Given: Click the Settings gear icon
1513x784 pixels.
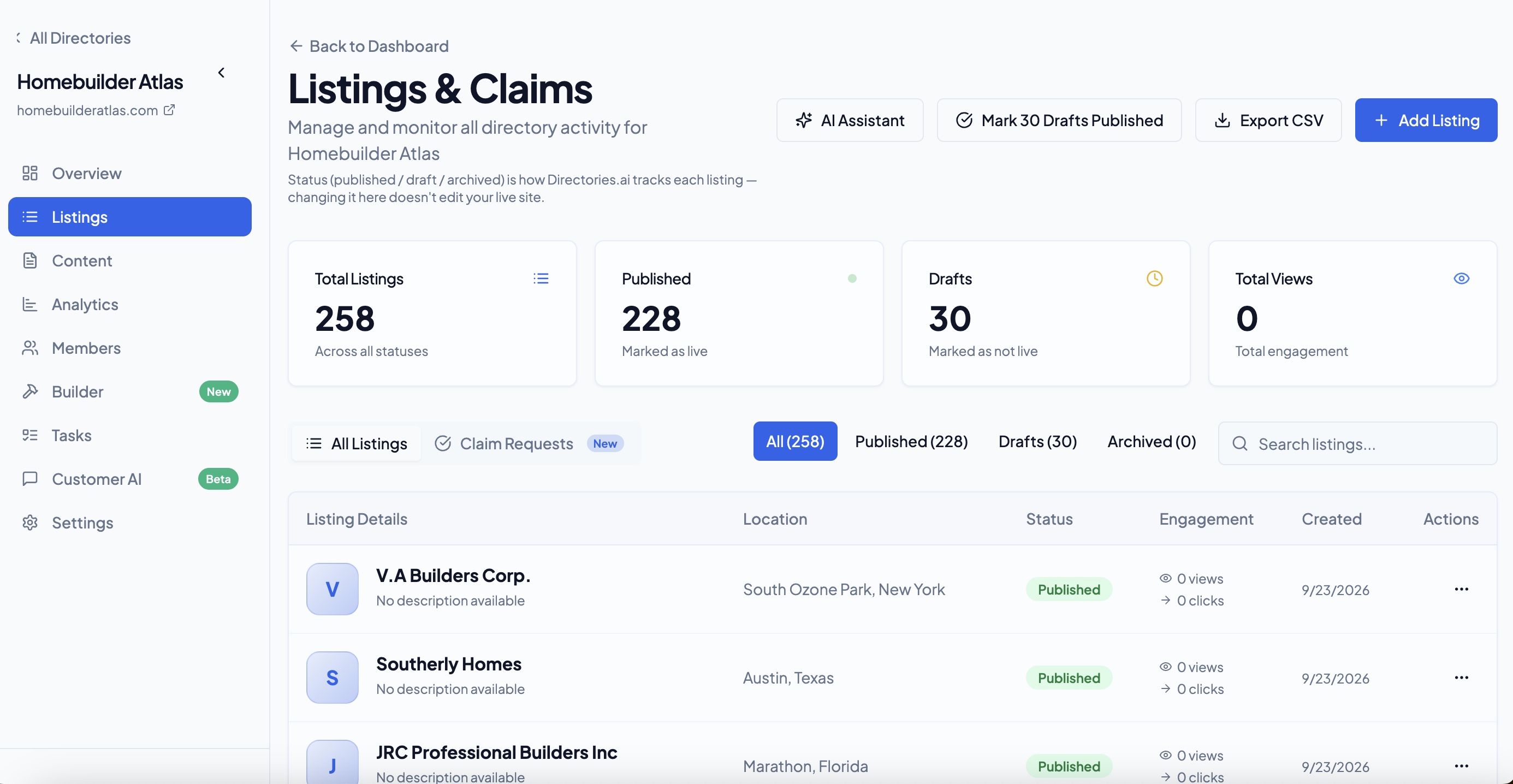Looking at the screenshot, I should [30, 522].
